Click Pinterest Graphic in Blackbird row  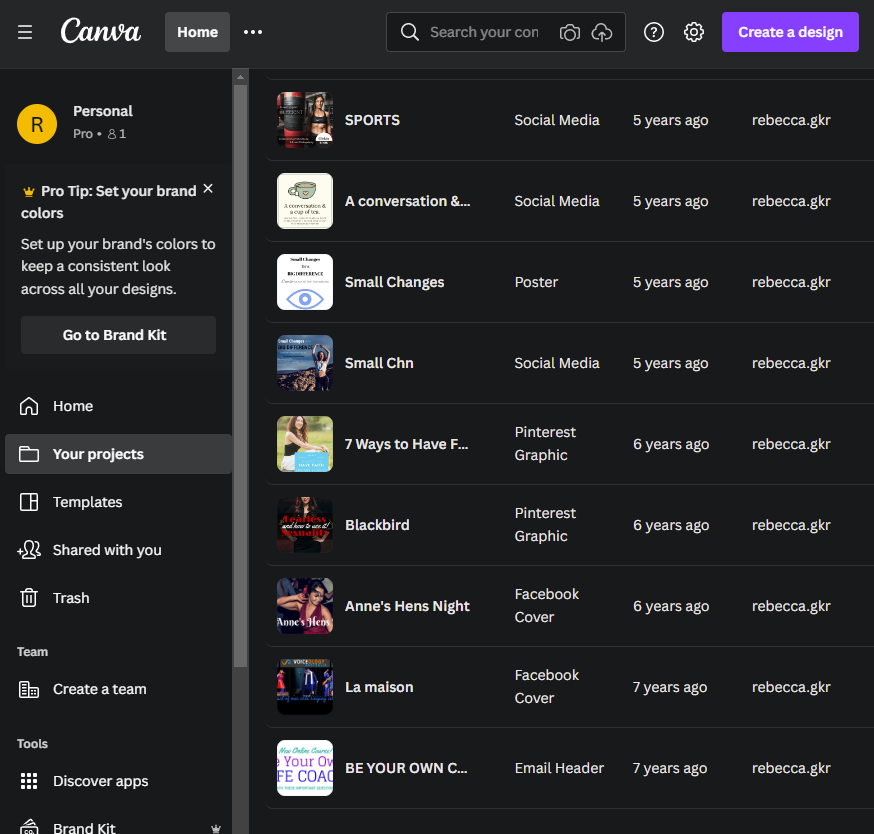[x=545, y=525]
